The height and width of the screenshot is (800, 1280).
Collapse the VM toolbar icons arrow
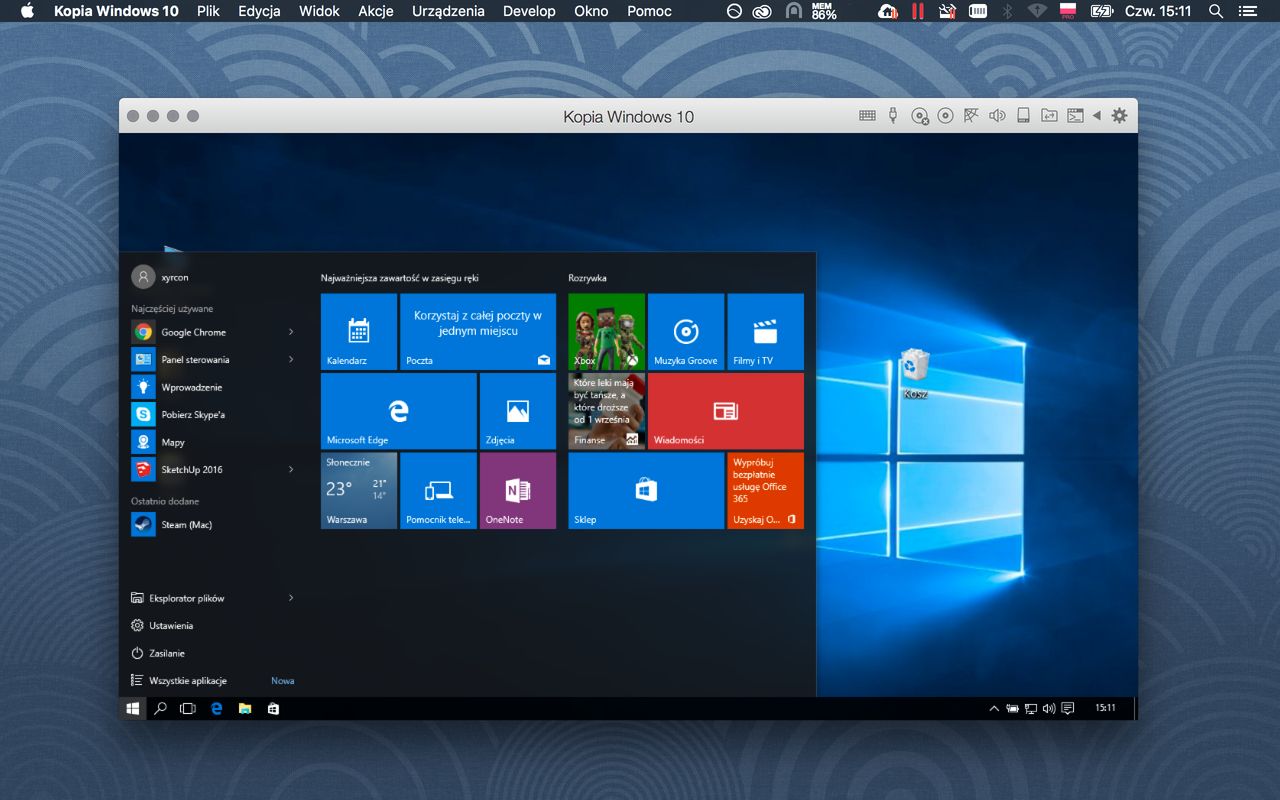coord(1096,116)
